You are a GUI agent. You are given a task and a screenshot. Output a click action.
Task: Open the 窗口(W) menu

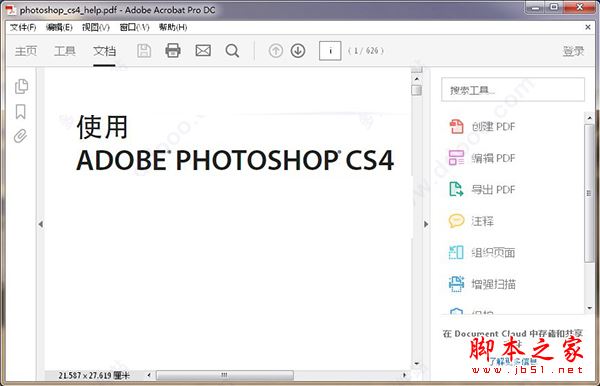pos(134,27)
